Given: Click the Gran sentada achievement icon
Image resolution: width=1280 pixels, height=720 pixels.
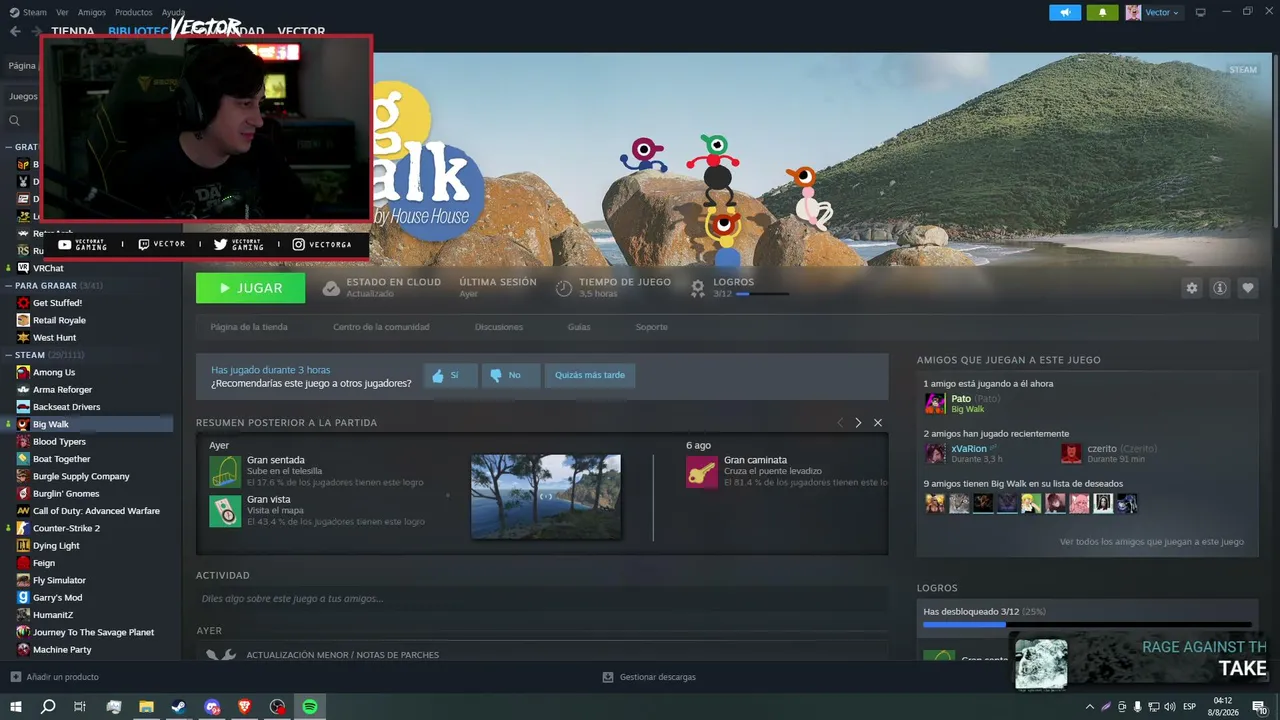Looking at the screenshot, I should click(225, 472).
